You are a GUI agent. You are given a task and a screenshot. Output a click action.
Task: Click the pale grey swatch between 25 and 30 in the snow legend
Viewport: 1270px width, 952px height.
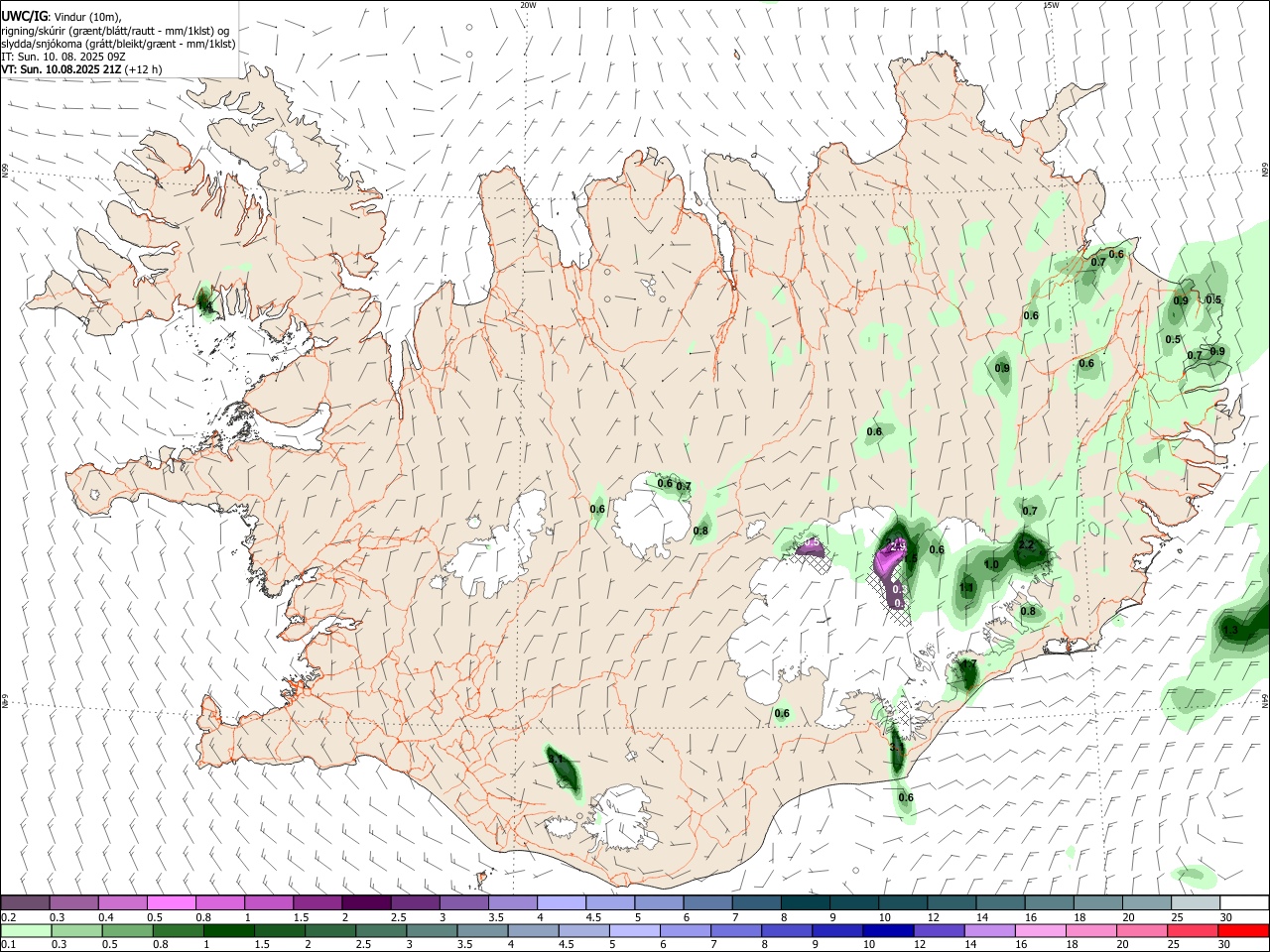tap(1197, 903)
